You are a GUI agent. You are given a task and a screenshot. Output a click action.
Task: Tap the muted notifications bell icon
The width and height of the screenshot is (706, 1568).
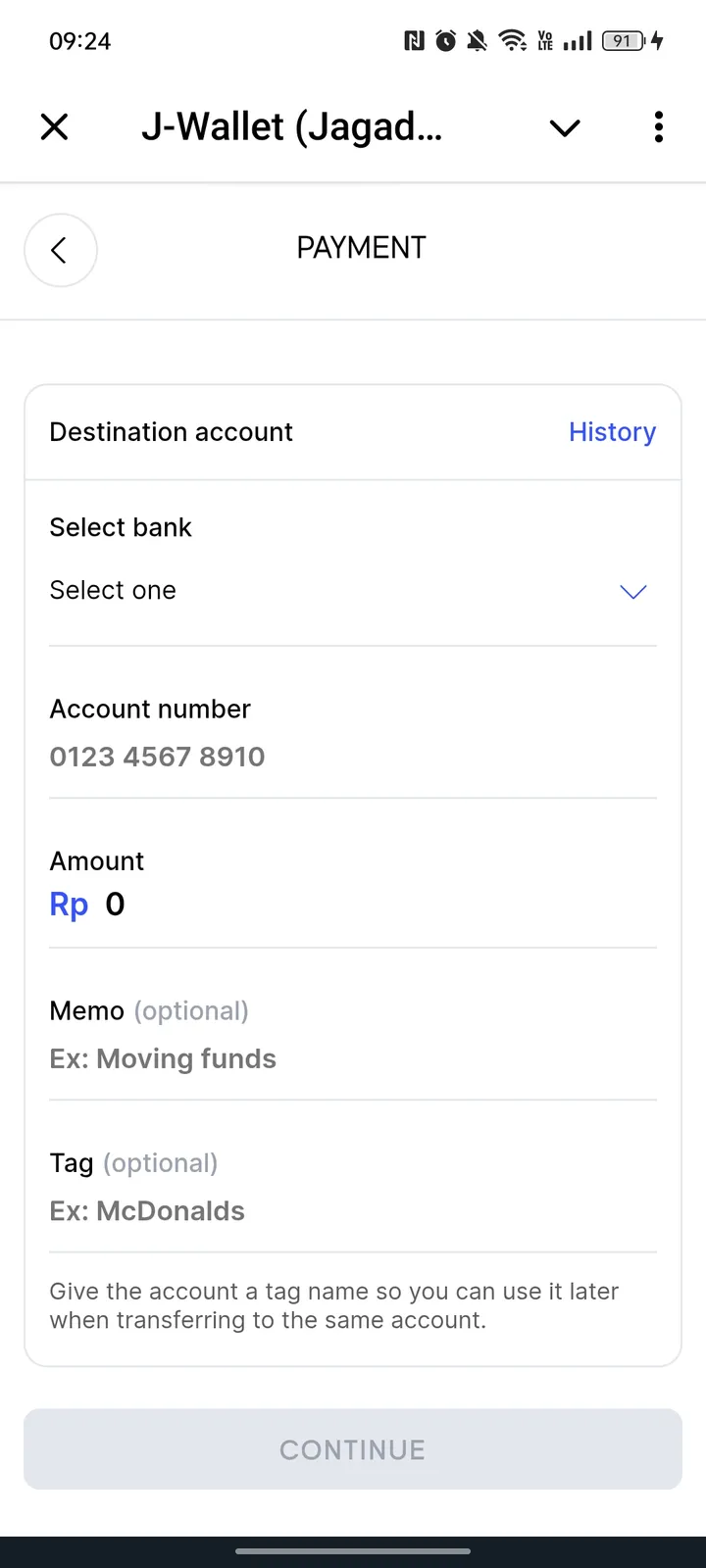point(478,41)
